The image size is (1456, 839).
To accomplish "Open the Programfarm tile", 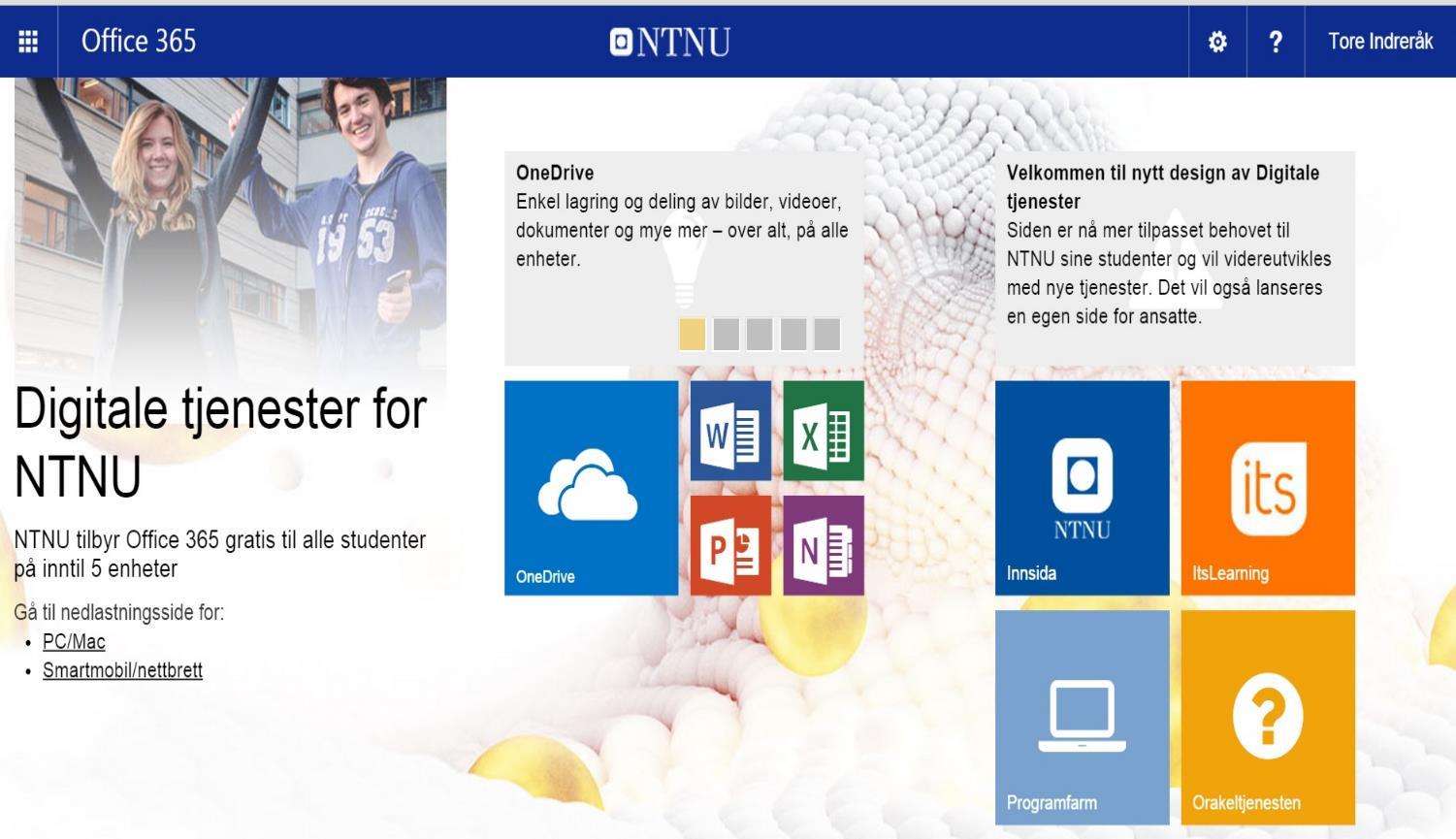I will (x=1083, y=718).
